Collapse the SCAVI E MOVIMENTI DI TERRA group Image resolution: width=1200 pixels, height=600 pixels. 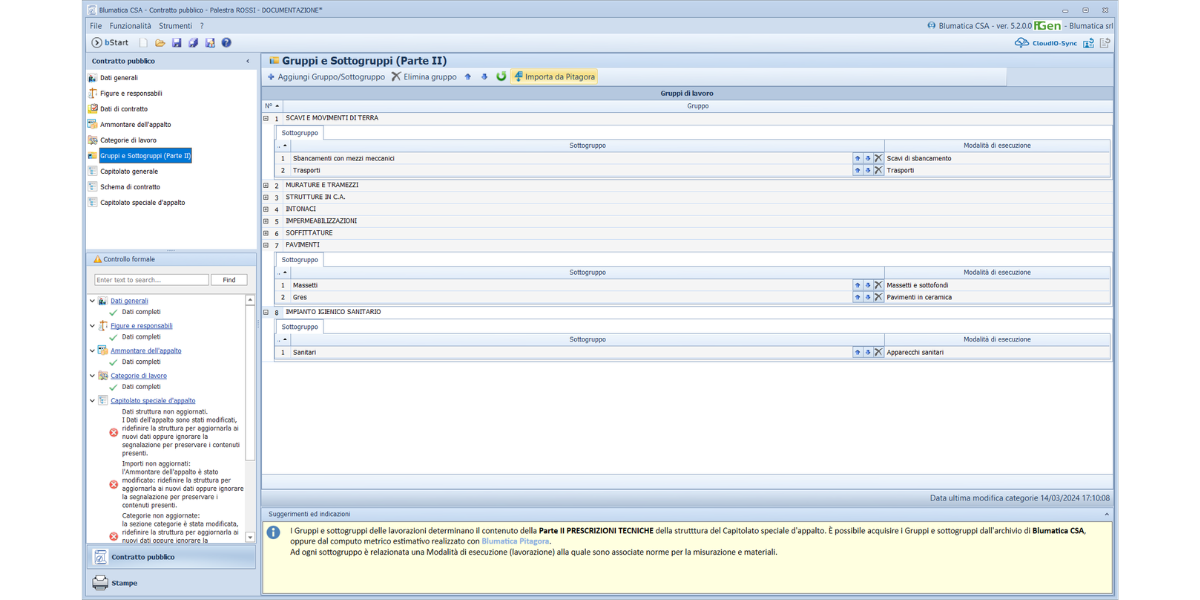(x=266, y=118)
